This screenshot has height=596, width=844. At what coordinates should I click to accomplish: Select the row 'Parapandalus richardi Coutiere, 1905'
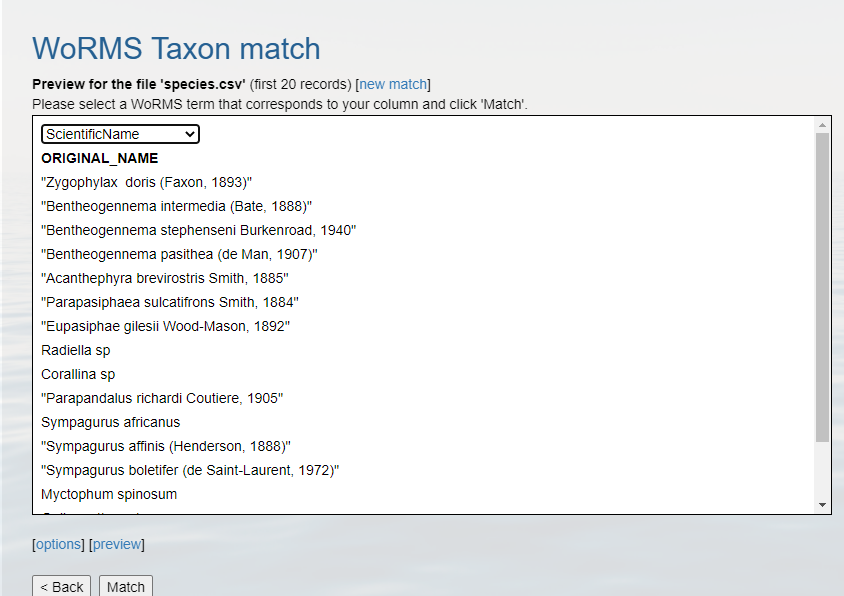[x=162, y=398]
